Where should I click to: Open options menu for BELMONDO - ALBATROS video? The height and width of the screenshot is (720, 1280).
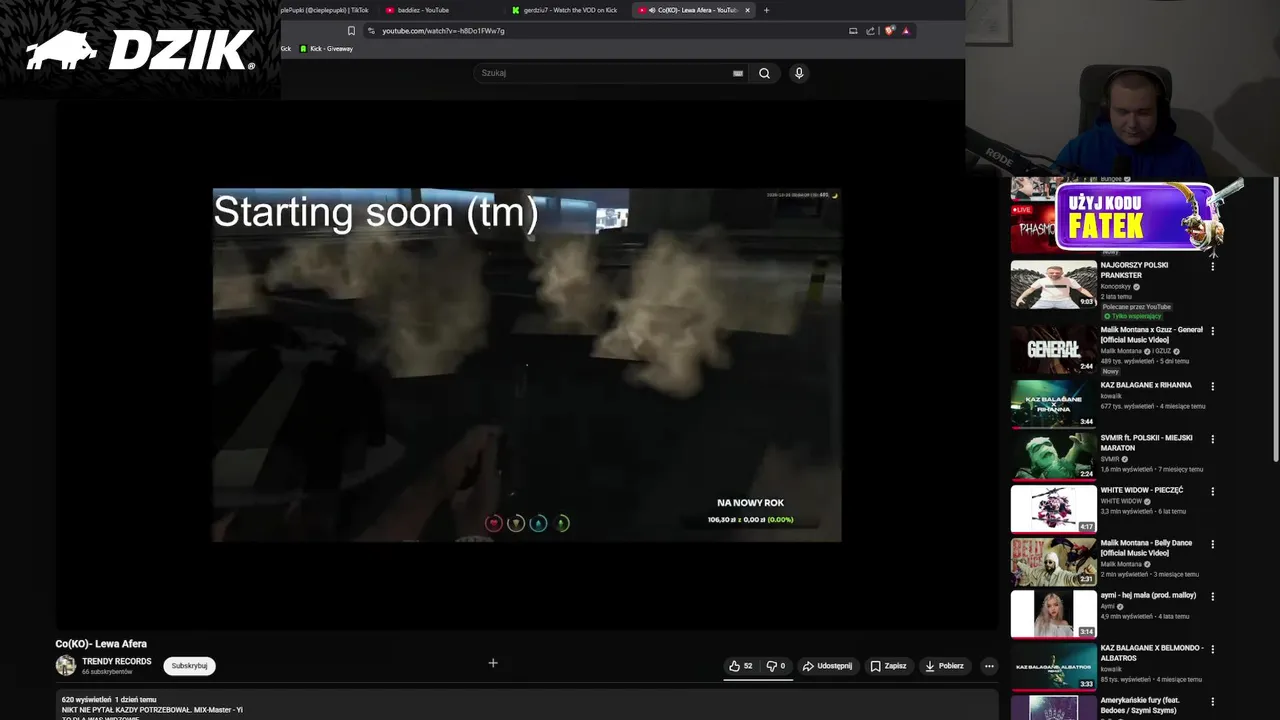1213,649
